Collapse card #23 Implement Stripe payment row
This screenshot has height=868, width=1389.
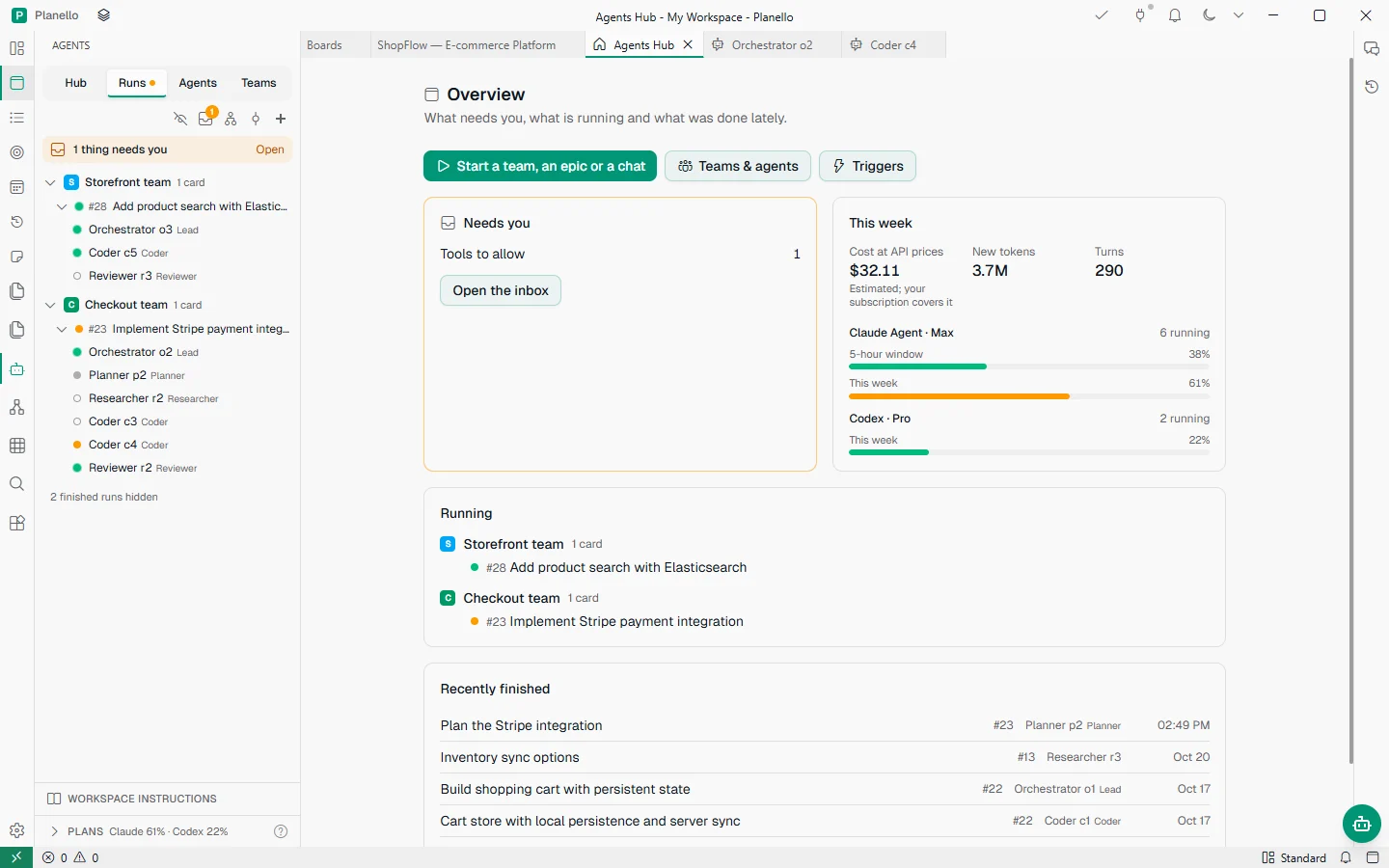click(62, 329)
